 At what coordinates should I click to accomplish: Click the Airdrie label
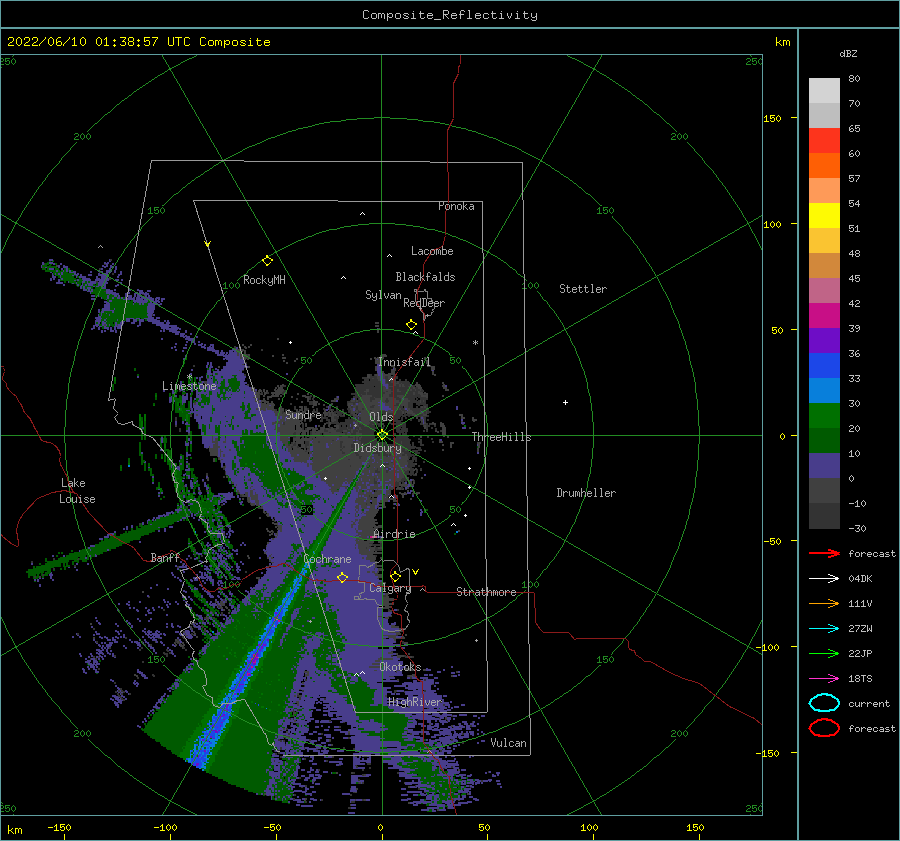(x=394, y=534)
